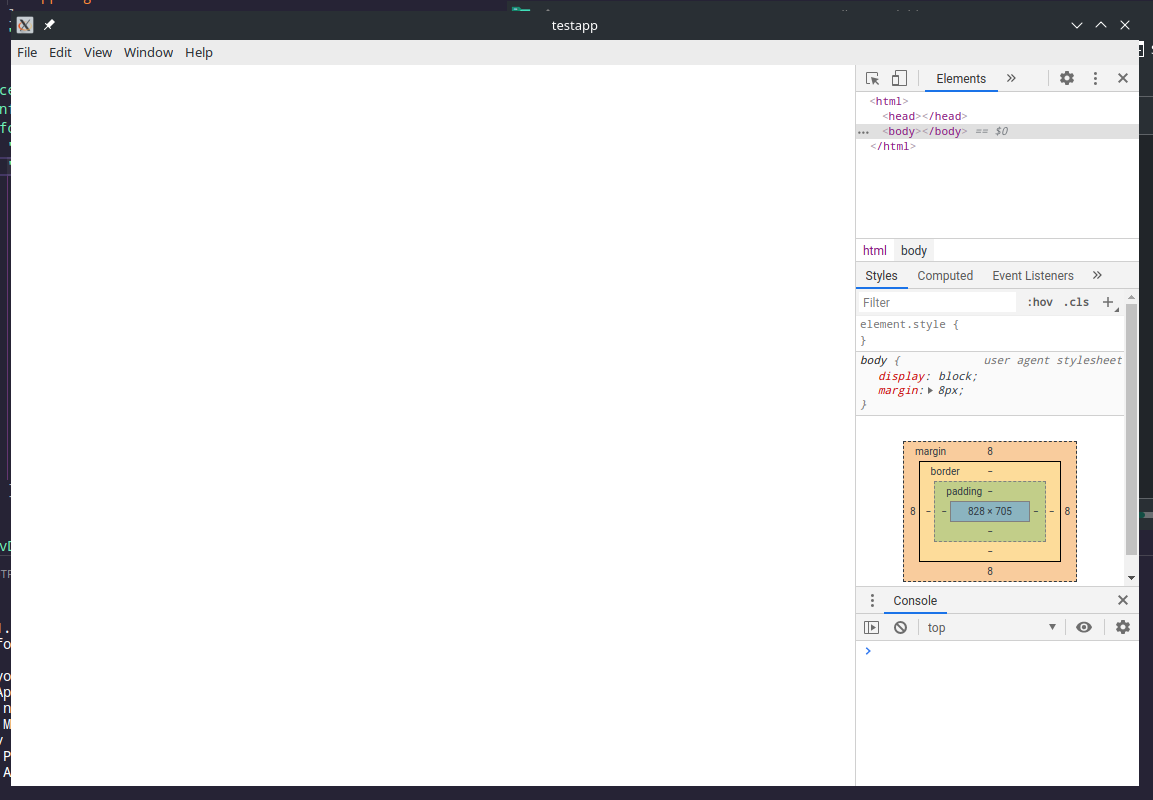Close the DevTools panel

coord(1123,78)
